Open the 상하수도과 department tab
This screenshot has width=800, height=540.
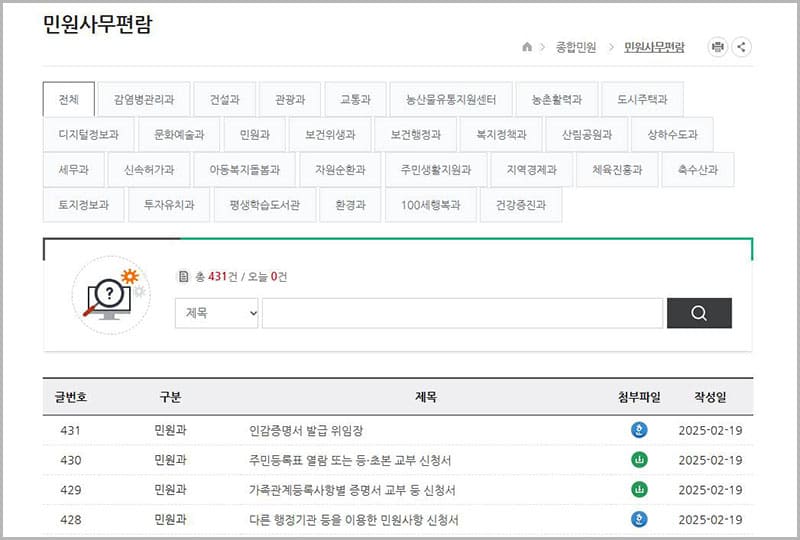click(x=672, y=135)
